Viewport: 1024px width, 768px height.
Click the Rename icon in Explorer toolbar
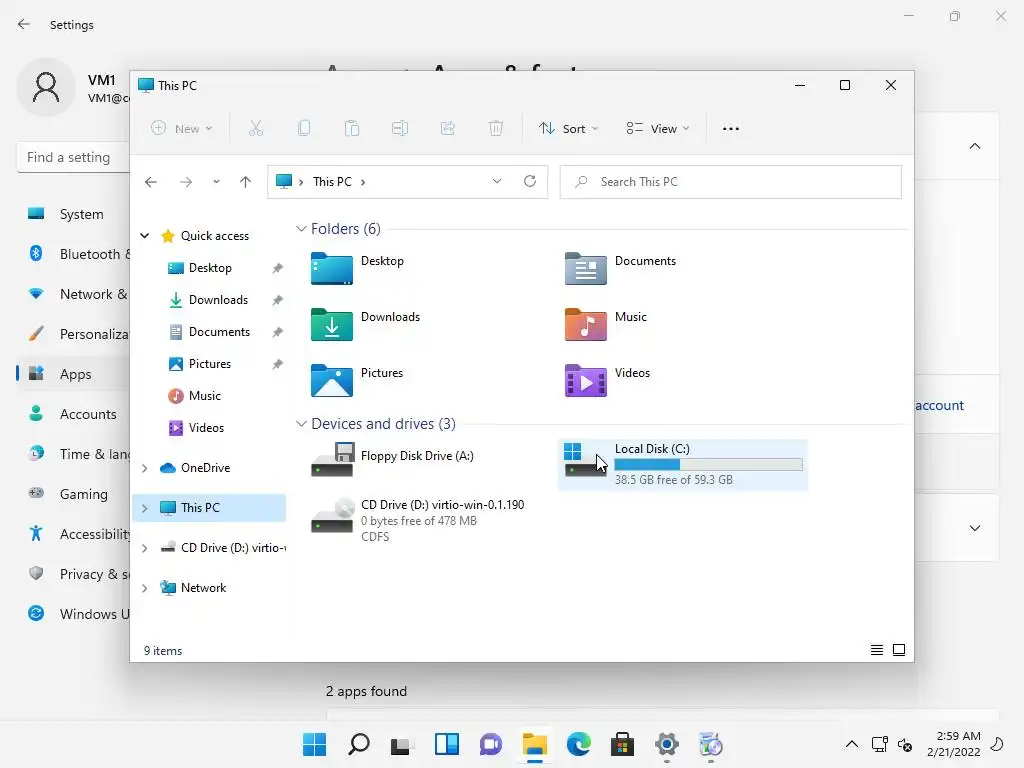[400, 128]
